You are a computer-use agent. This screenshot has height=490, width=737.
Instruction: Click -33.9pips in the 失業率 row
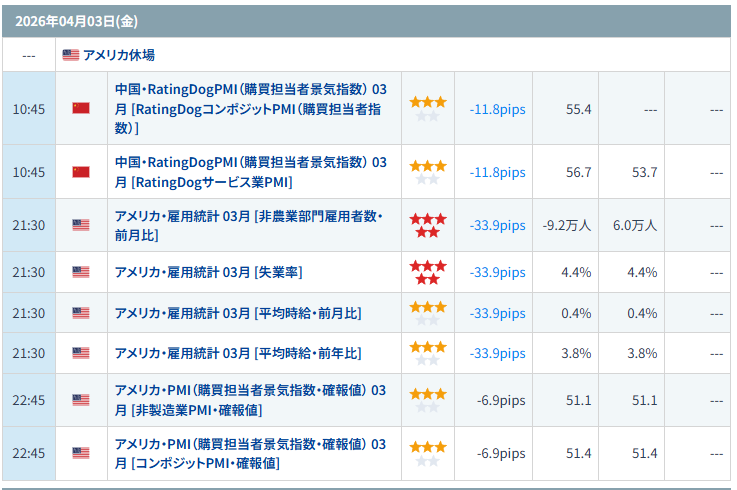[497, 272]
